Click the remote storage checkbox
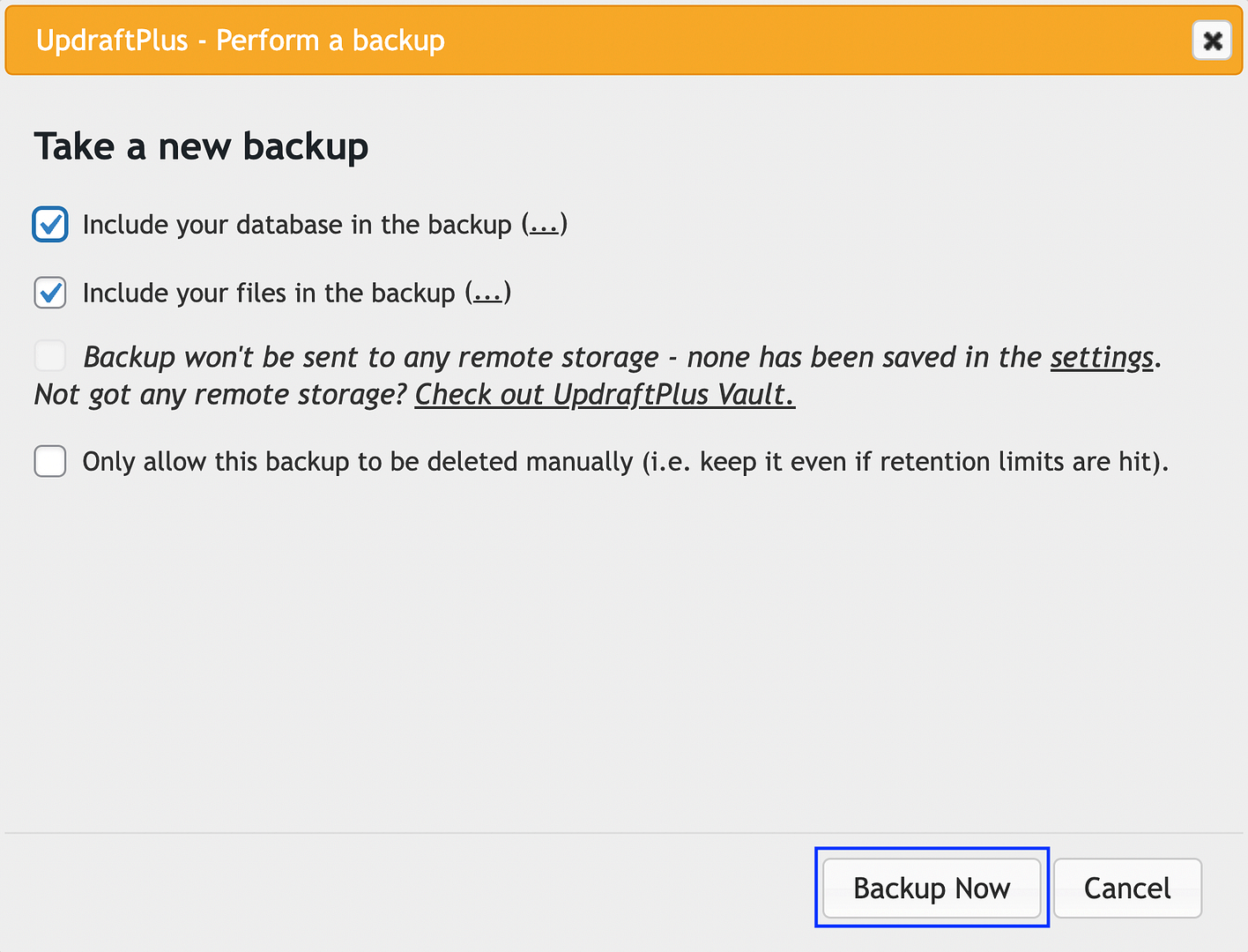This screenshot has height=952, width=1248. click(x=50, y=356)
